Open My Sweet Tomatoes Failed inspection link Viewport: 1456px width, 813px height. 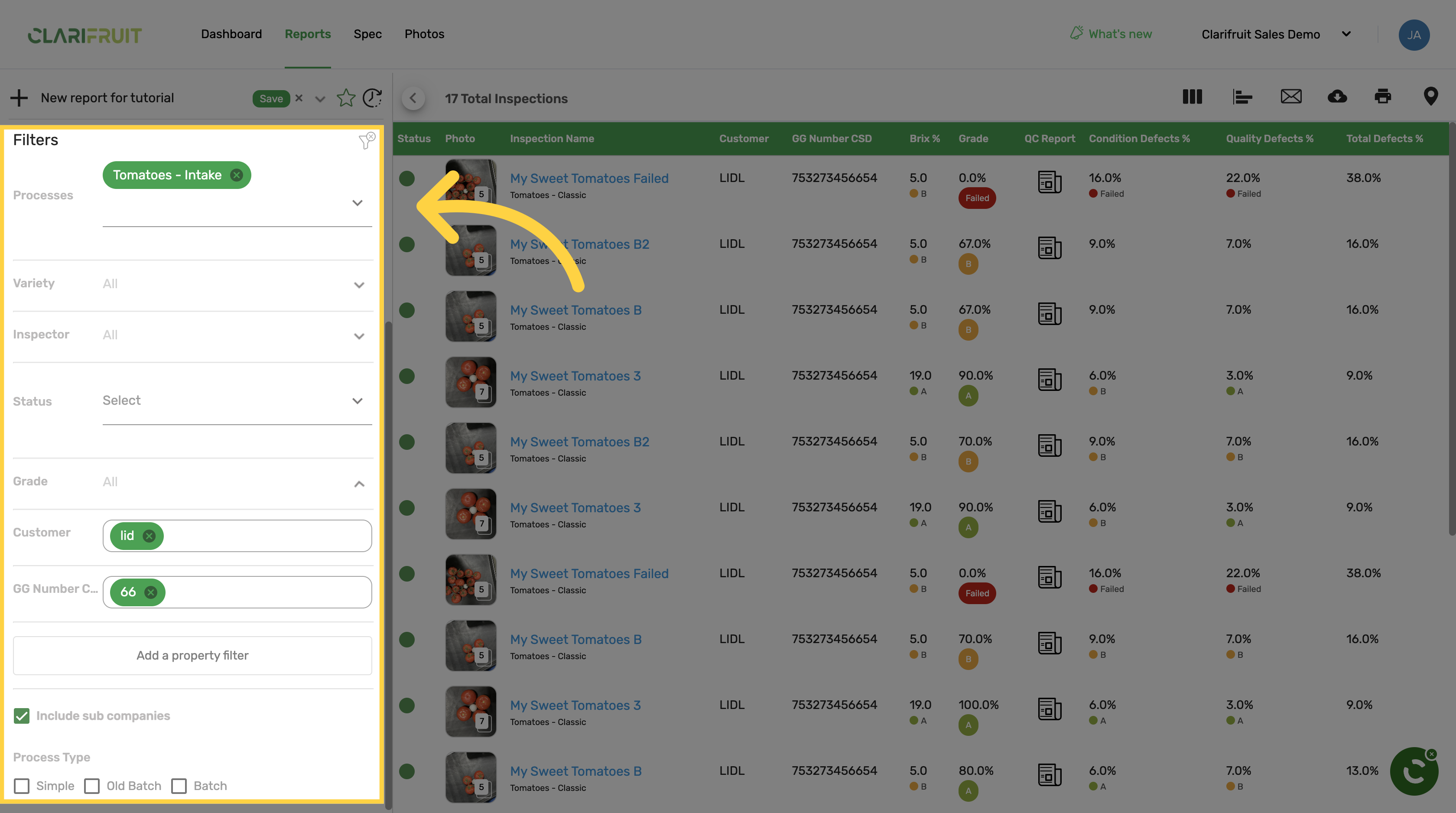(x=589, y=178)
